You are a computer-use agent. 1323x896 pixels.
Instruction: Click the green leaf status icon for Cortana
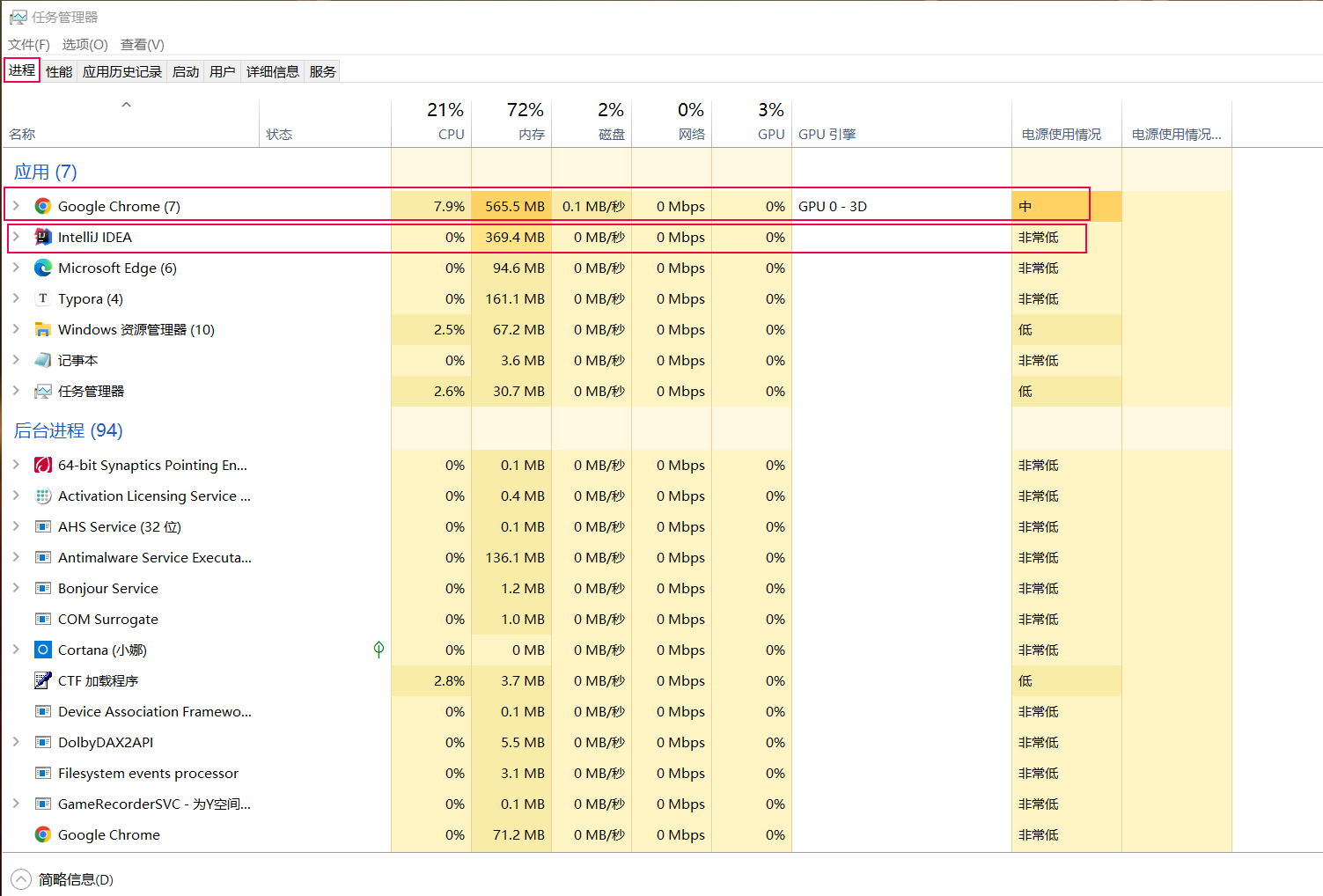pyautogui.click(x=379, y=650)
